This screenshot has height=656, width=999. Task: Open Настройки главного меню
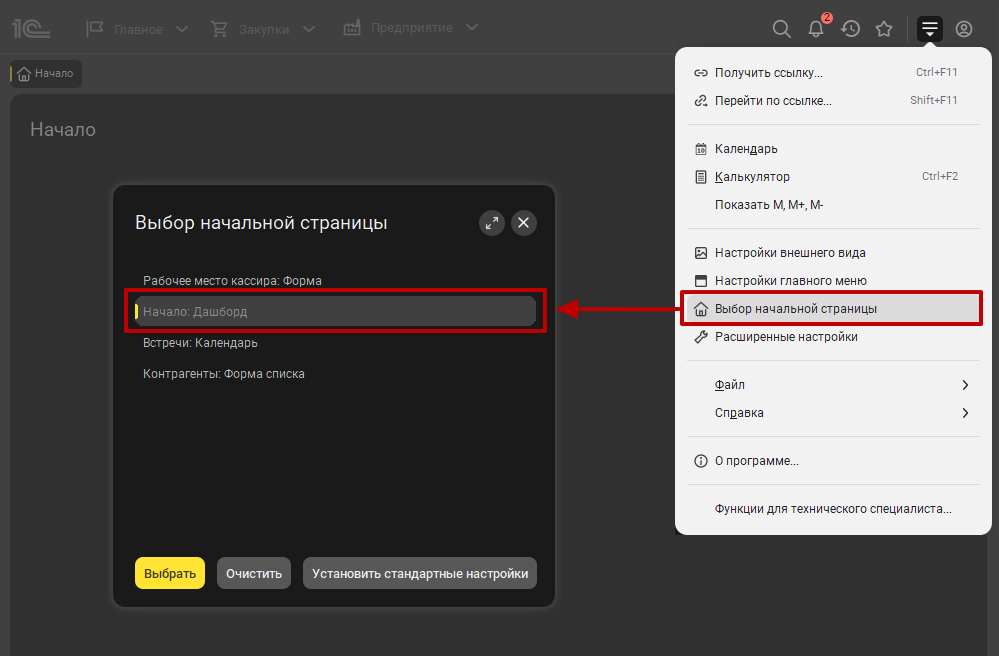pyautogui.click(x=833, y=281)
